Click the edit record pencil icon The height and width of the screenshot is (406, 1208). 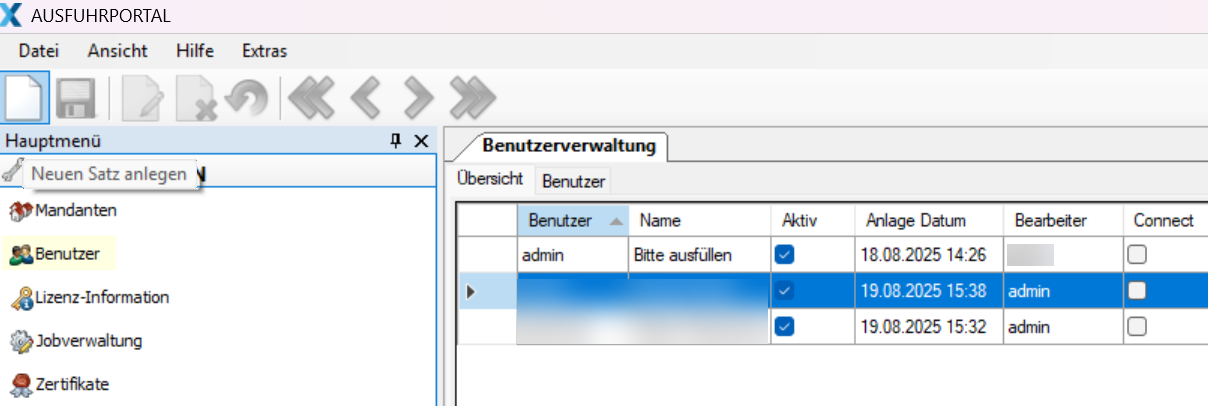pos(142,98)
